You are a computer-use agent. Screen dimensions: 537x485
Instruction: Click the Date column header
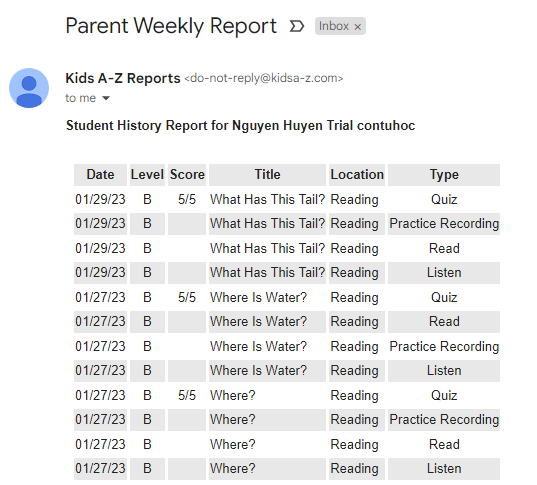pyautogui.click(x=100, y=175)
